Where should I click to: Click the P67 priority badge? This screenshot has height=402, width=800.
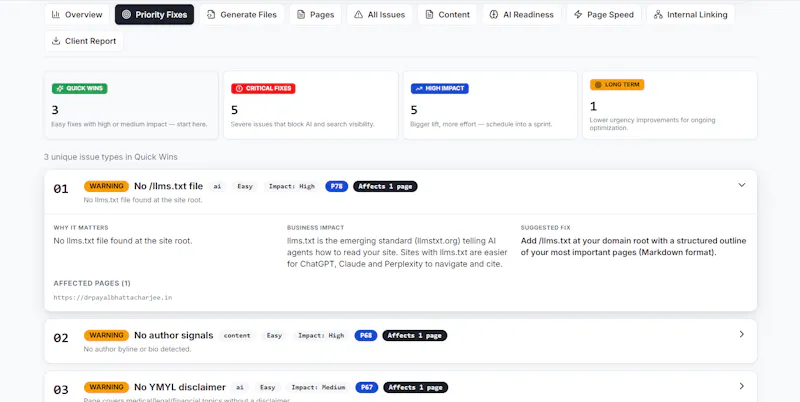(x=367, y=387)
